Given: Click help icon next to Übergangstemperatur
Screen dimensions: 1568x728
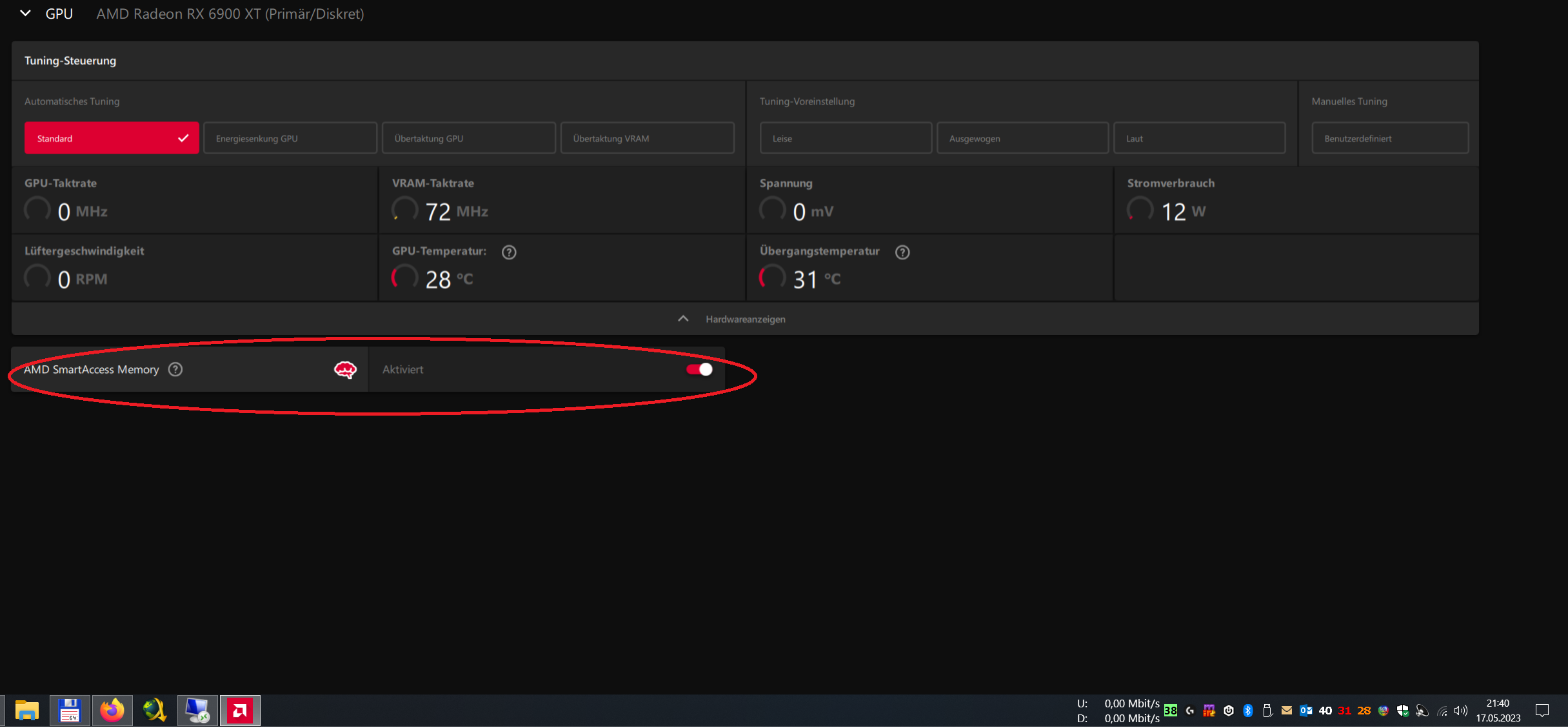Looking at the screenshot, I should [902, 252].
